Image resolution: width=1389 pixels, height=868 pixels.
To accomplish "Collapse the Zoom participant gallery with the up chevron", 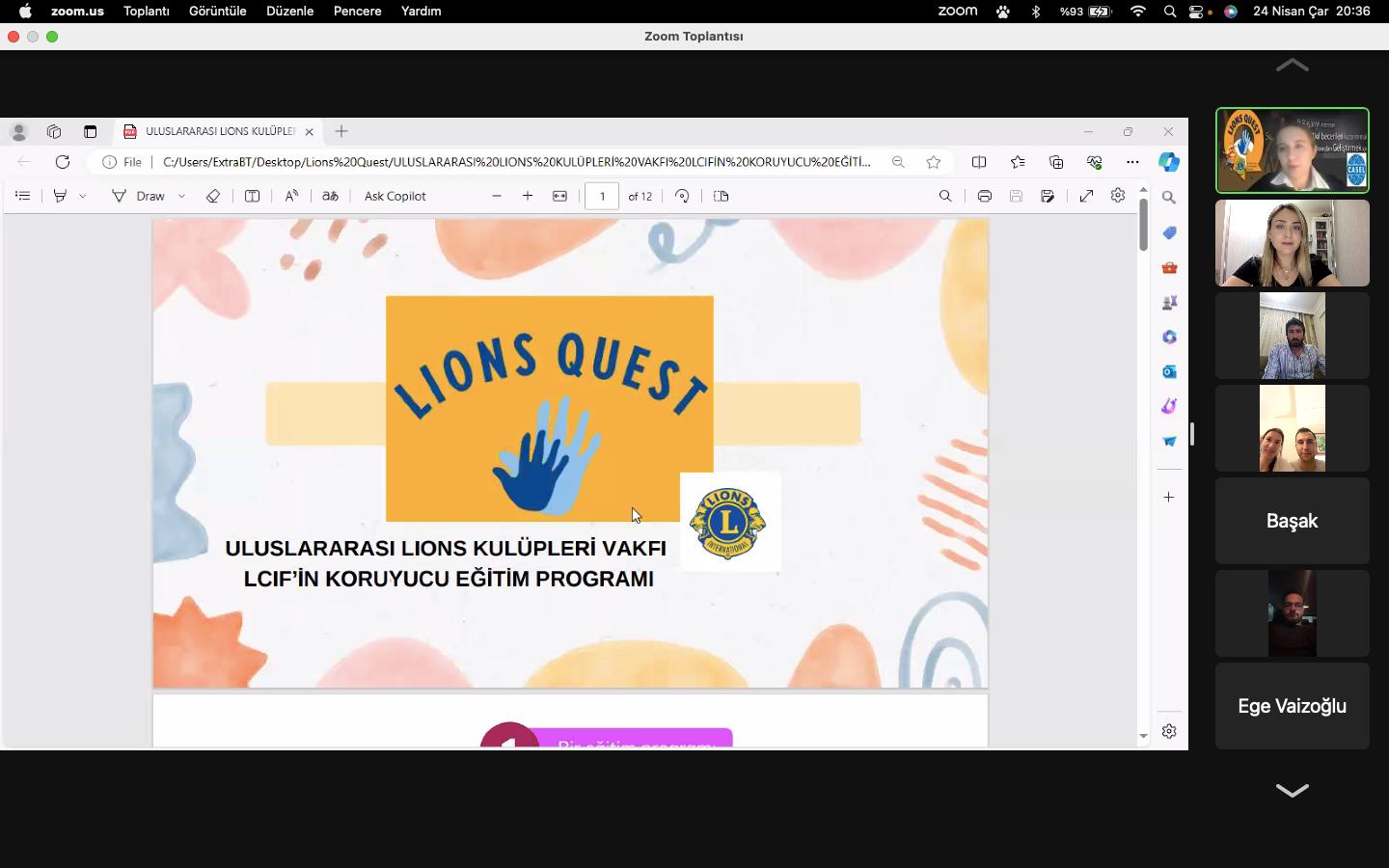I will 1292,66.
